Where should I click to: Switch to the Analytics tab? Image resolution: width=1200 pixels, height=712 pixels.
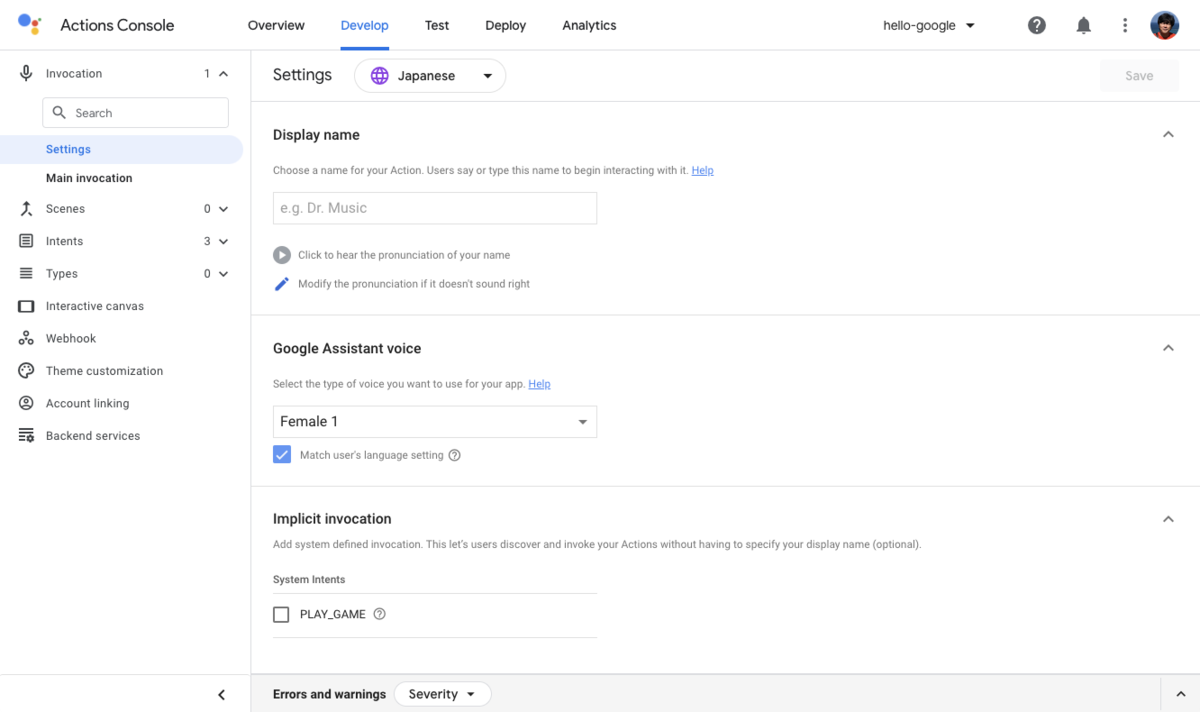589,25
